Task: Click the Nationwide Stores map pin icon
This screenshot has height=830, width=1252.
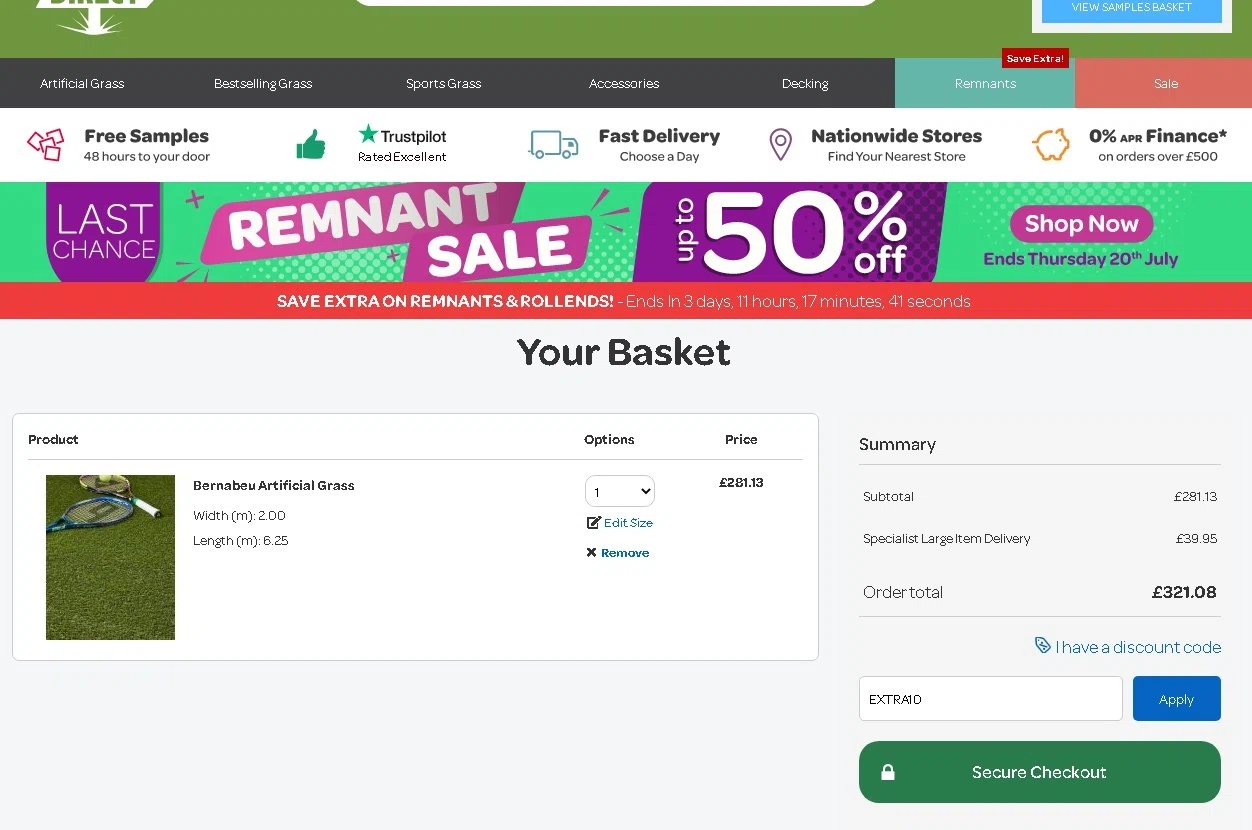Action: point(780,145)
